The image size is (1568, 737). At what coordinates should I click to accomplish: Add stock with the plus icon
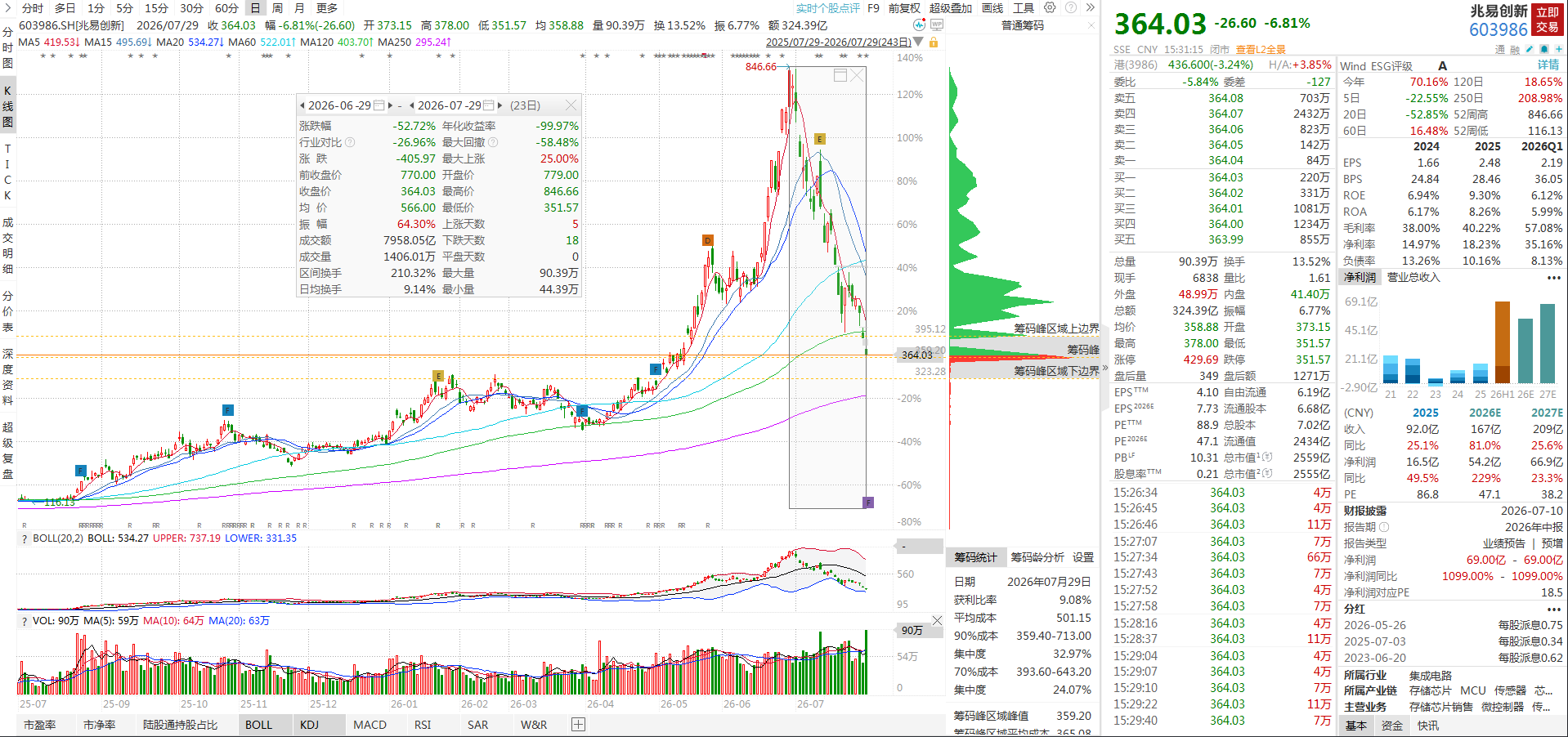[1558, 49]
